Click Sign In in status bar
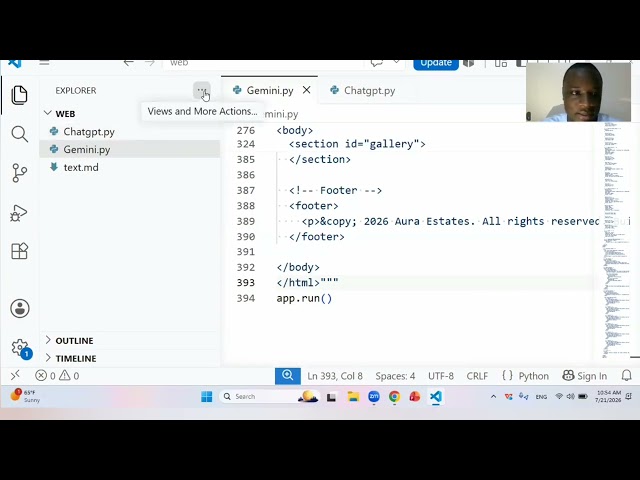The height and width of the screenshot is (480, 640). (x=584, y=376)
